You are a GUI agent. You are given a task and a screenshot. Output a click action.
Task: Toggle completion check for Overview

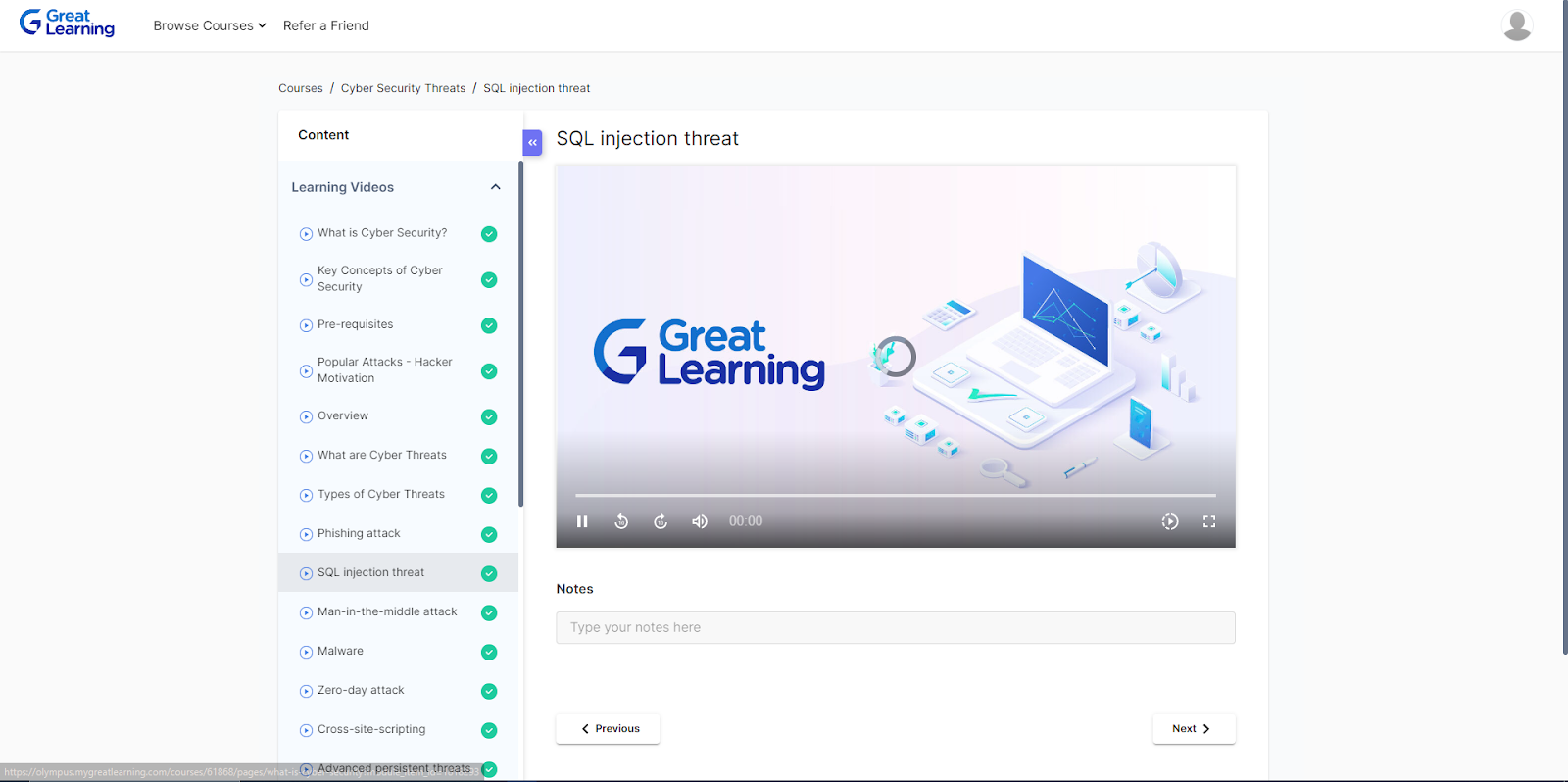coord(489,417)
